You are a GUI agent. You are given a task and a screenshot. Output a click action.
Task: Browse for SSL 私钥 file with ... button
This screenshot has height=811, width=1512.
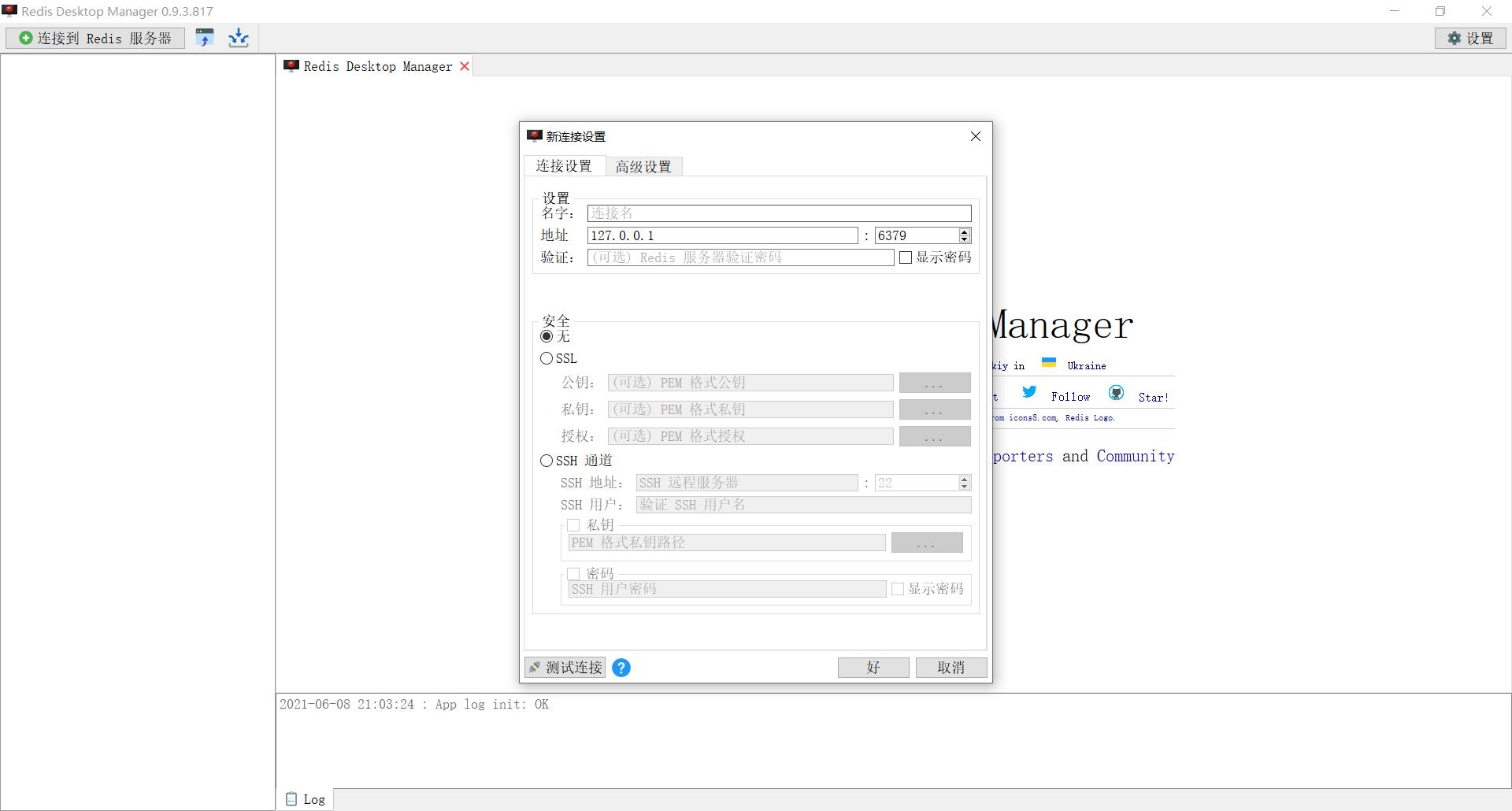pos(935,409)
